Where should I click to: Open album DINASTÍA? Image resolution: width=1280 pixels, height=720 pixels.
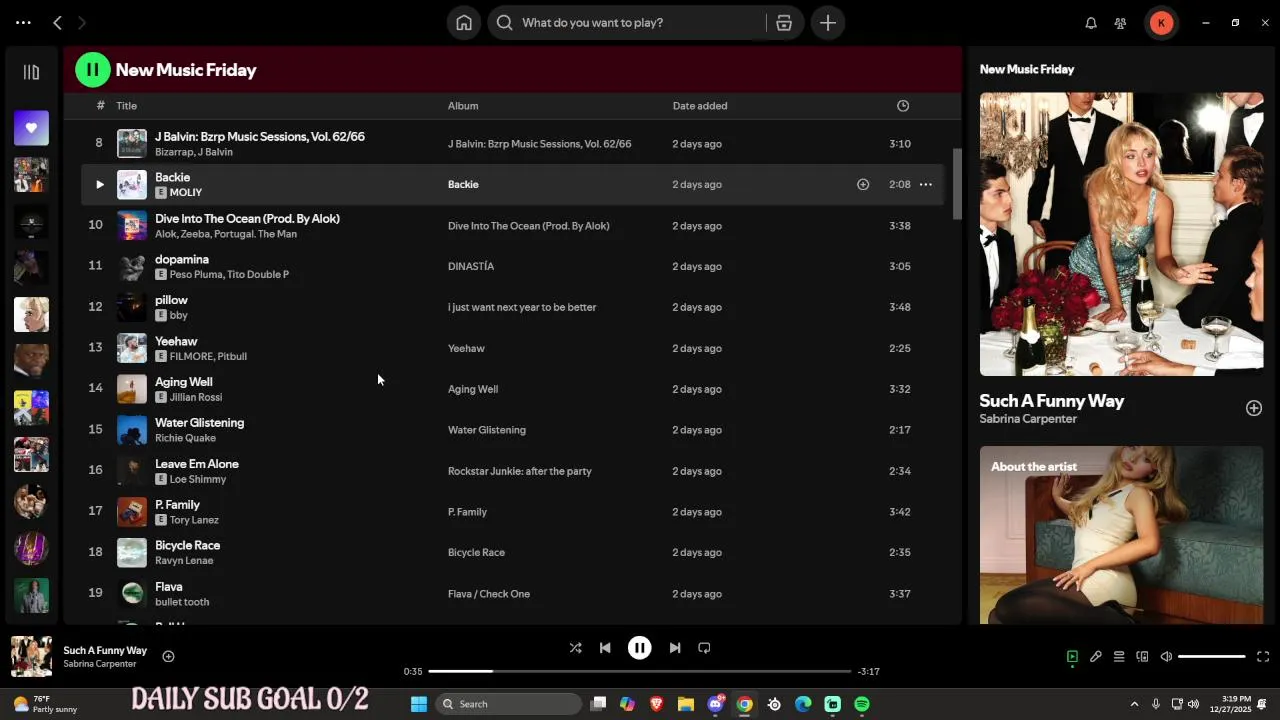tap(471, 266)
